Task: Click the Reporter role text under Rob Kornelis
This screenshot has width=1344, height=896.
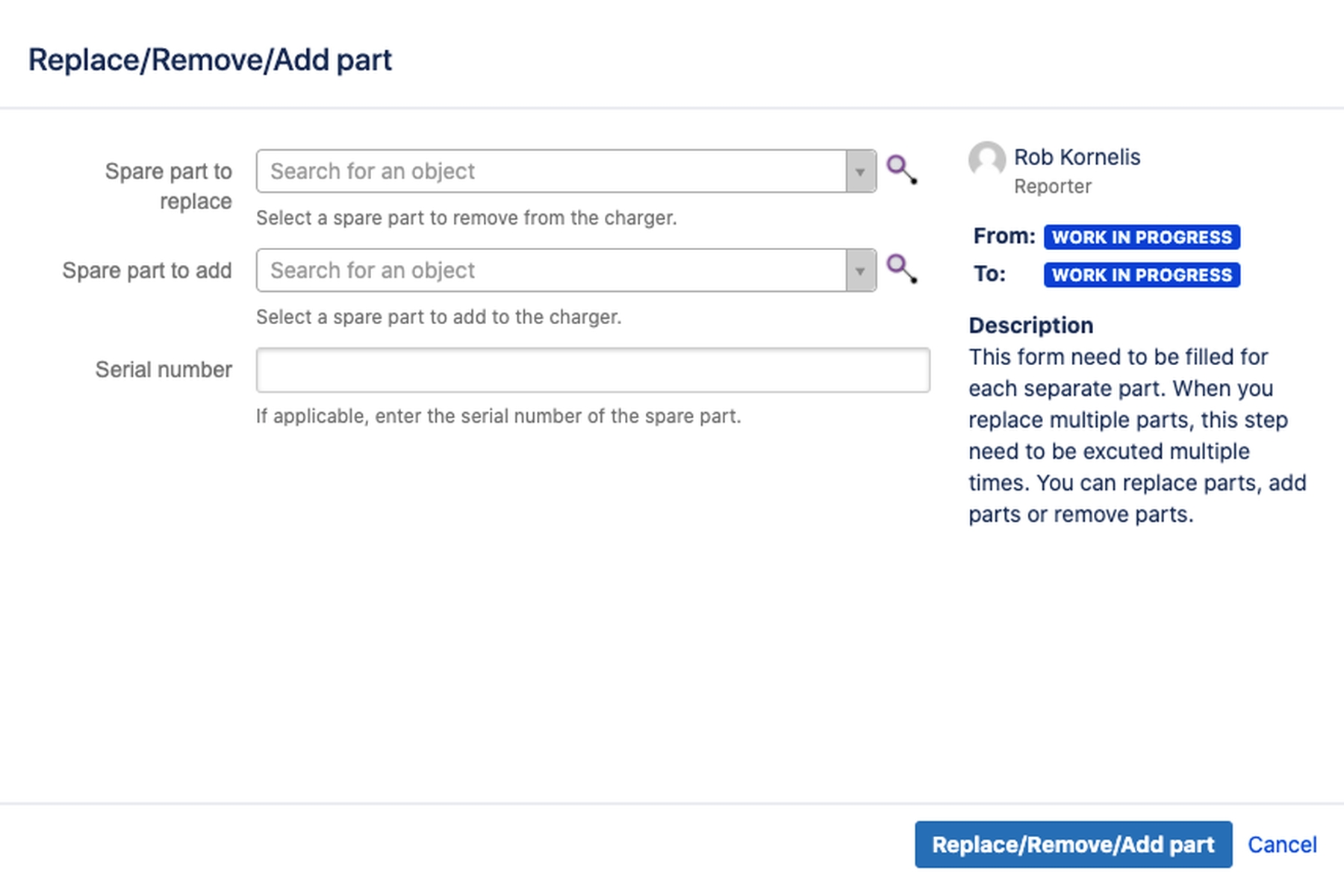Action: click(x=1052, y=187)
